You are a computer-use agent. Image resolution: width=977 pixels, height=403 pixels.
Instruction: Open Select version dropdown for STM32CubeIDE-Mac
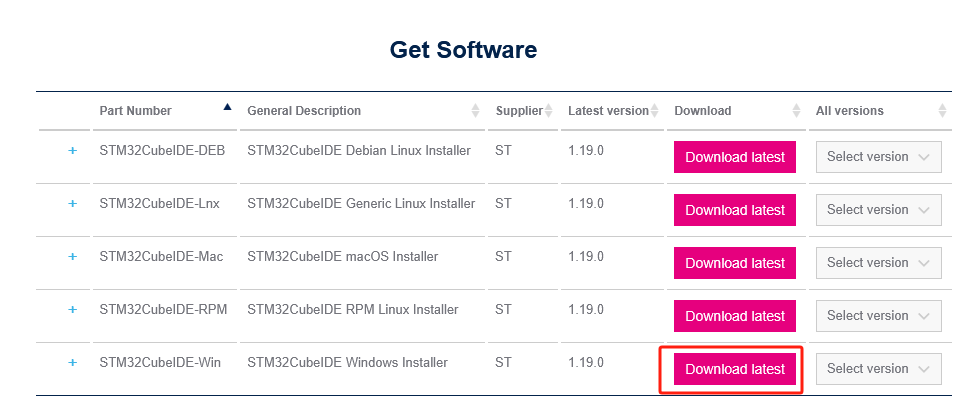879,263
